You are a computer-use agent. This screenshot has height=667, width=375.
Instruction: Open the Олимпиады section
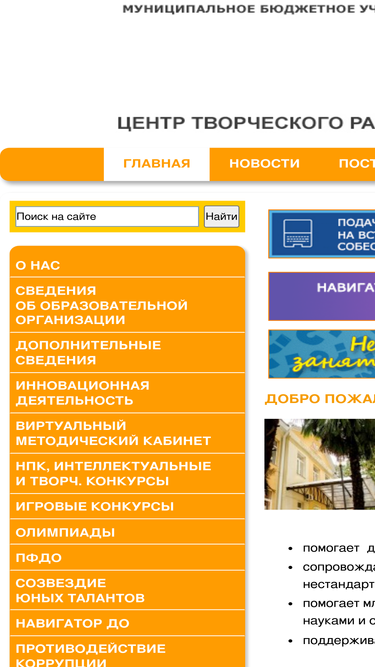pyautogui.click(x=128, y=532)
